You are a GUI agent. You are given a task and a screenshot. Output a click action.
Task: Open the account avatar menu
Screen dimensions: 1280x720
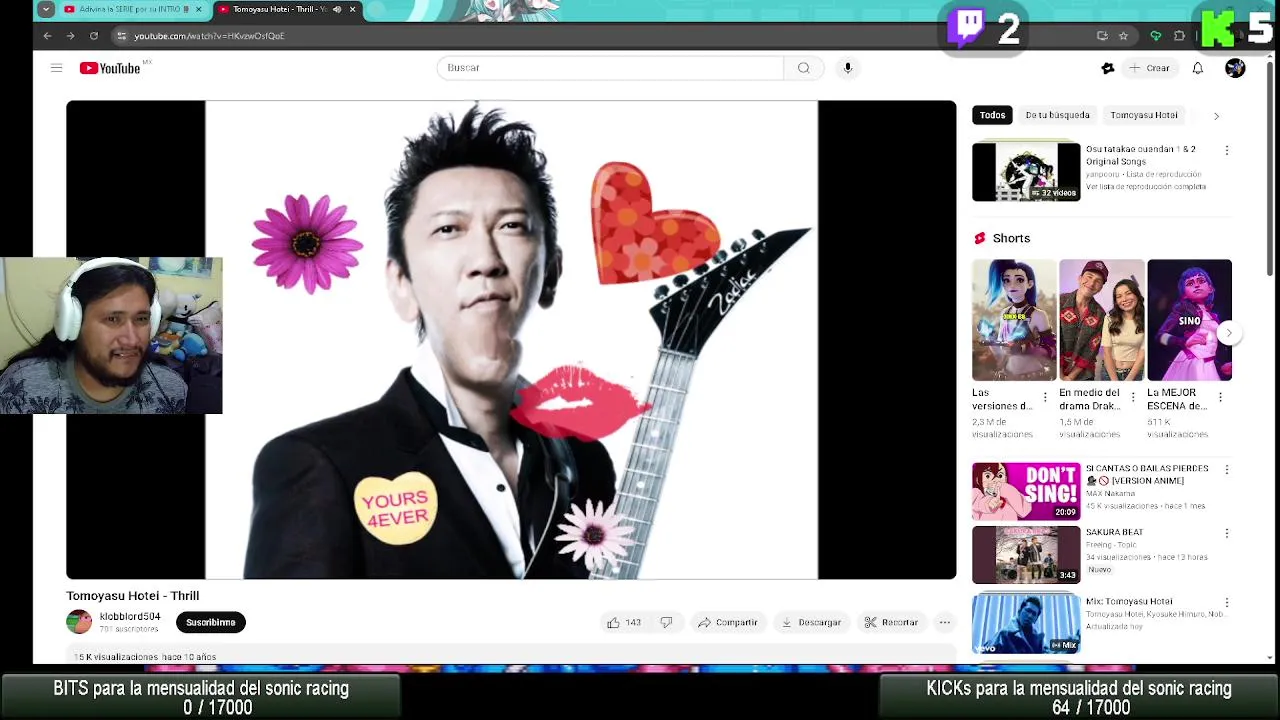[1235, 68]
